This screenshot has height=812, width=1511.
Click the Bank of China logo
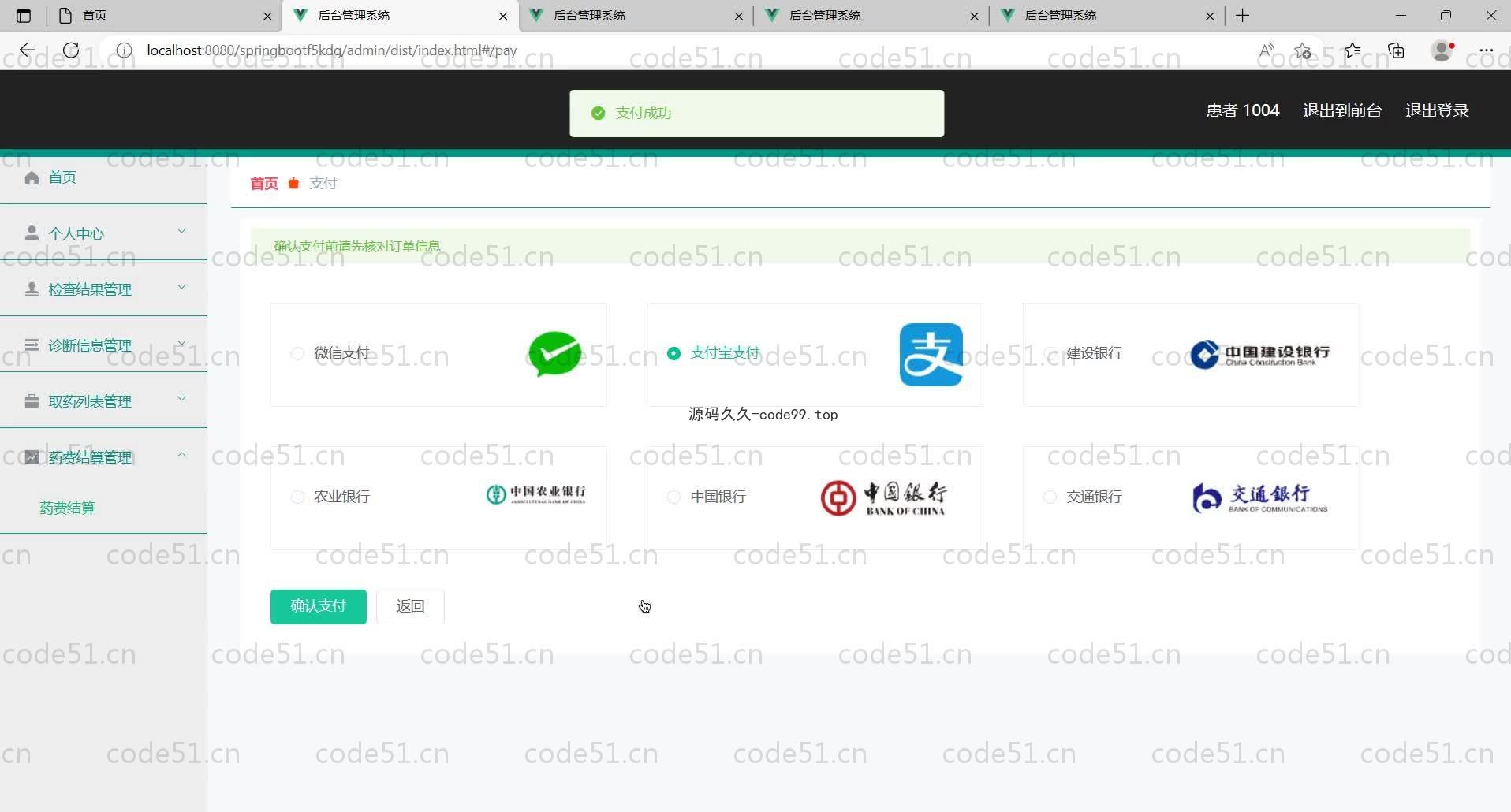click(883, 497)
